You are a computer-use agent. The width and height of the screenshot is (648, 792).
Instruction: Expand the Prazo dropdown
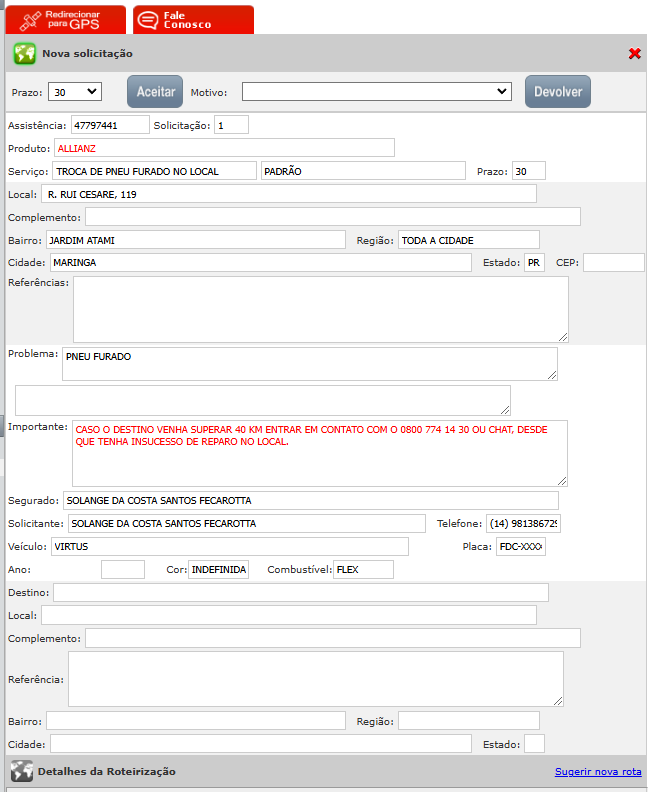(75, 92)
